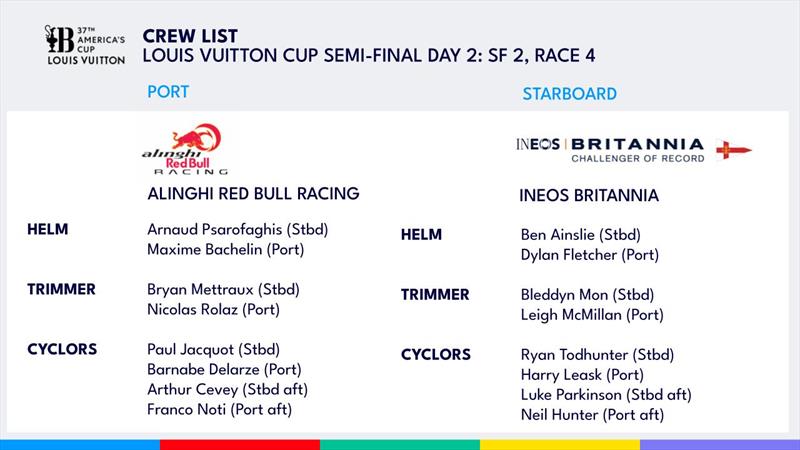800x450 pixels.
Task: Select the PORT heading
Action: point(168,92)
